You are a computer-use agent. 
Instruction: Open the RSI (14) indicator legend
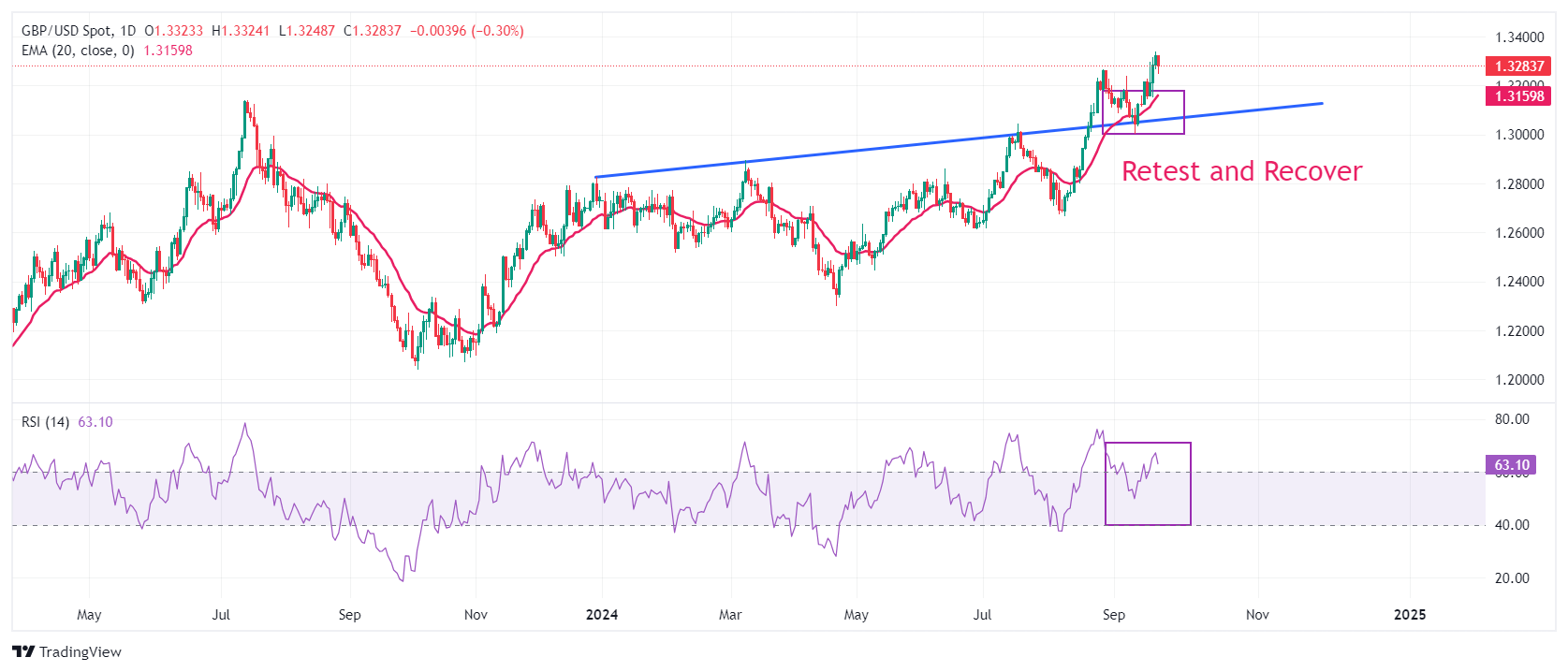coord(45,422)
